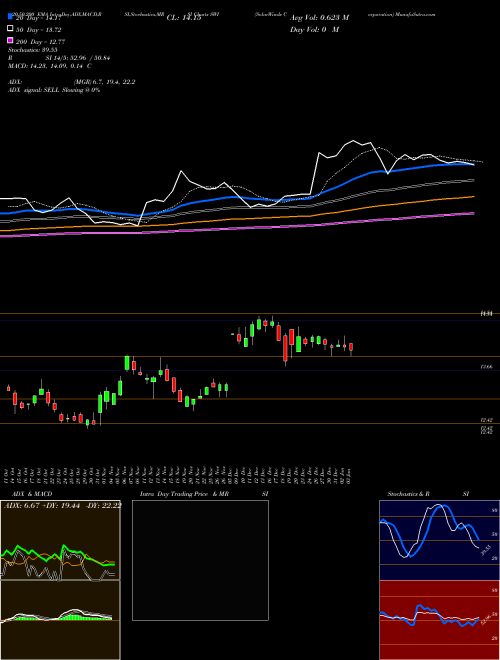The width and height of the screenshot is (500, 660).
Task: Select the '50 Day = 13.72' legend text
Action: click(x=39, y=30)
